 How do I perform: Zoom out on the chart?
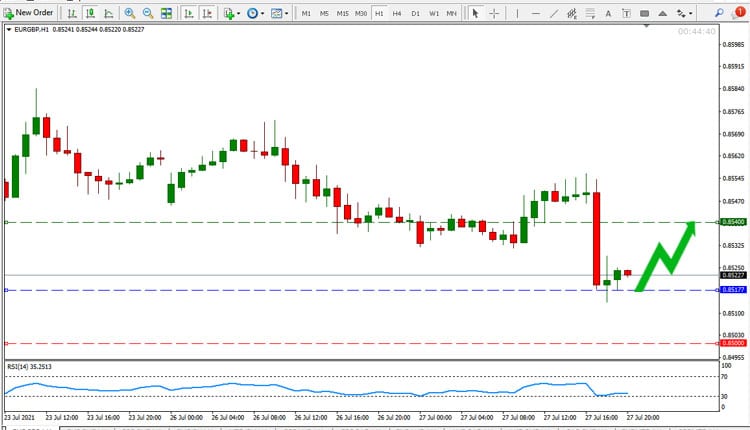(148, 13)
